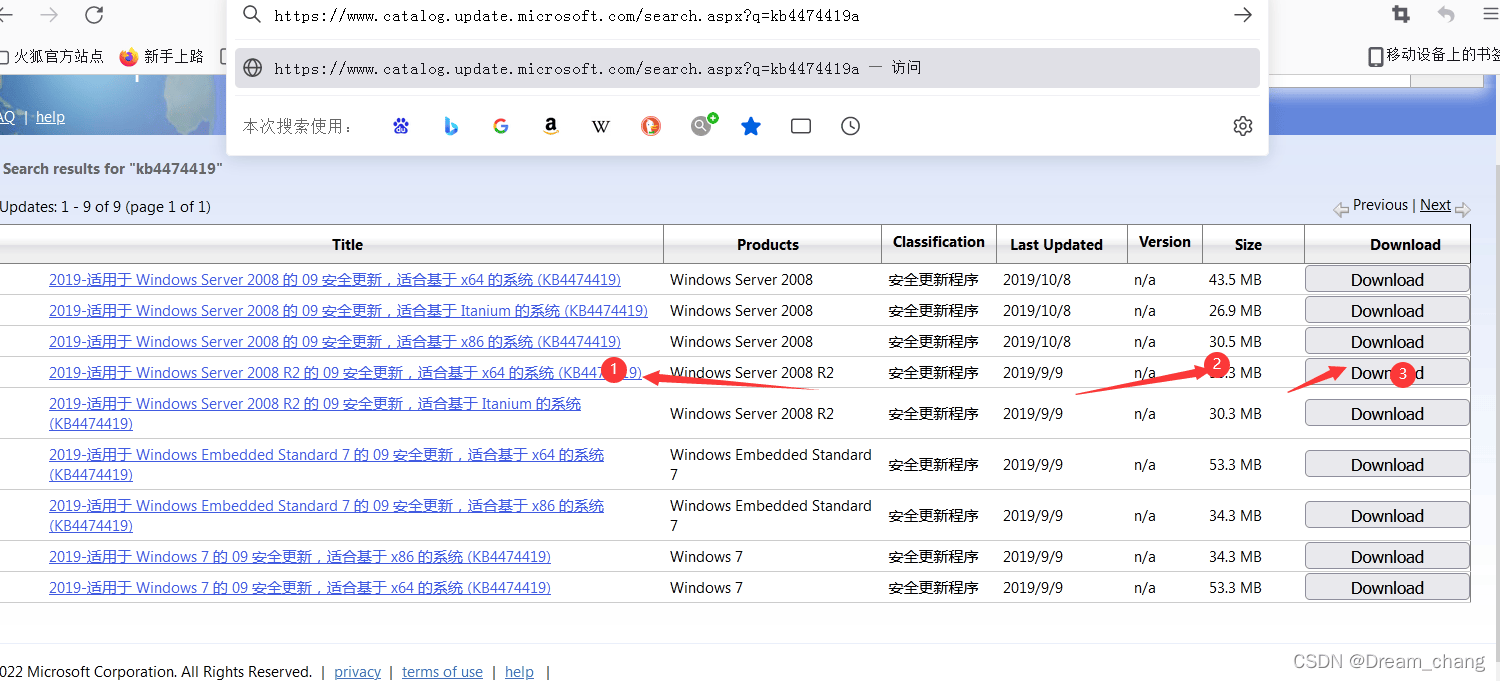Screen dimensions: 1500x681
Task: Reload the current page
Action: [94, 15]
